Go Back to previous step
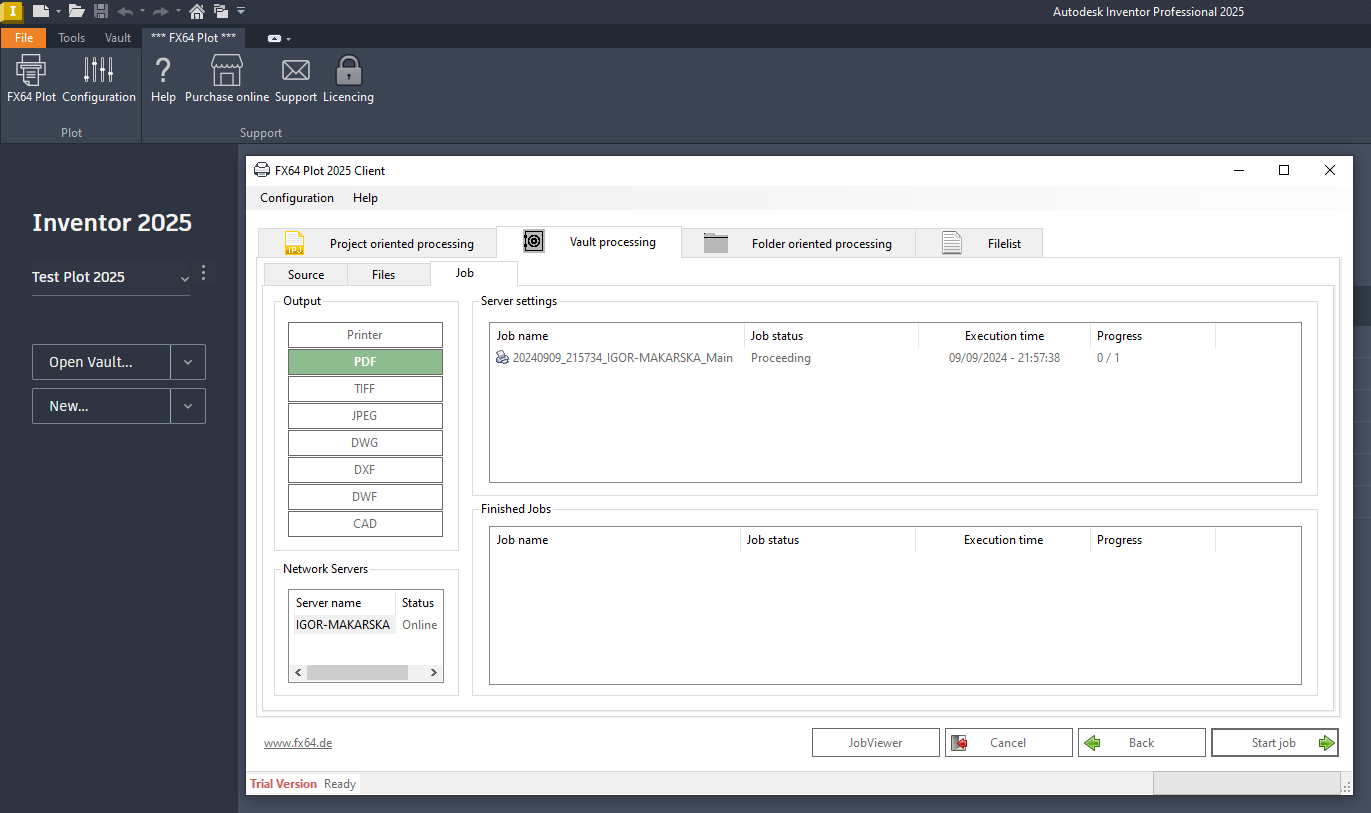The width and height of the screenshot is (1371, 813). (x=1141, y=743)
